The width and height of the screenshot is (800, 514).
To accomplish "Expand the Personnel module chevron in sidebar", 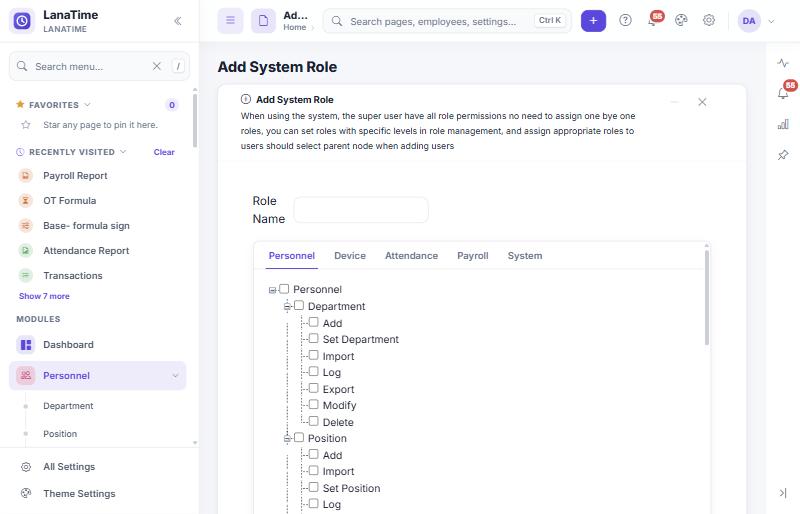I will pos(176,376).
